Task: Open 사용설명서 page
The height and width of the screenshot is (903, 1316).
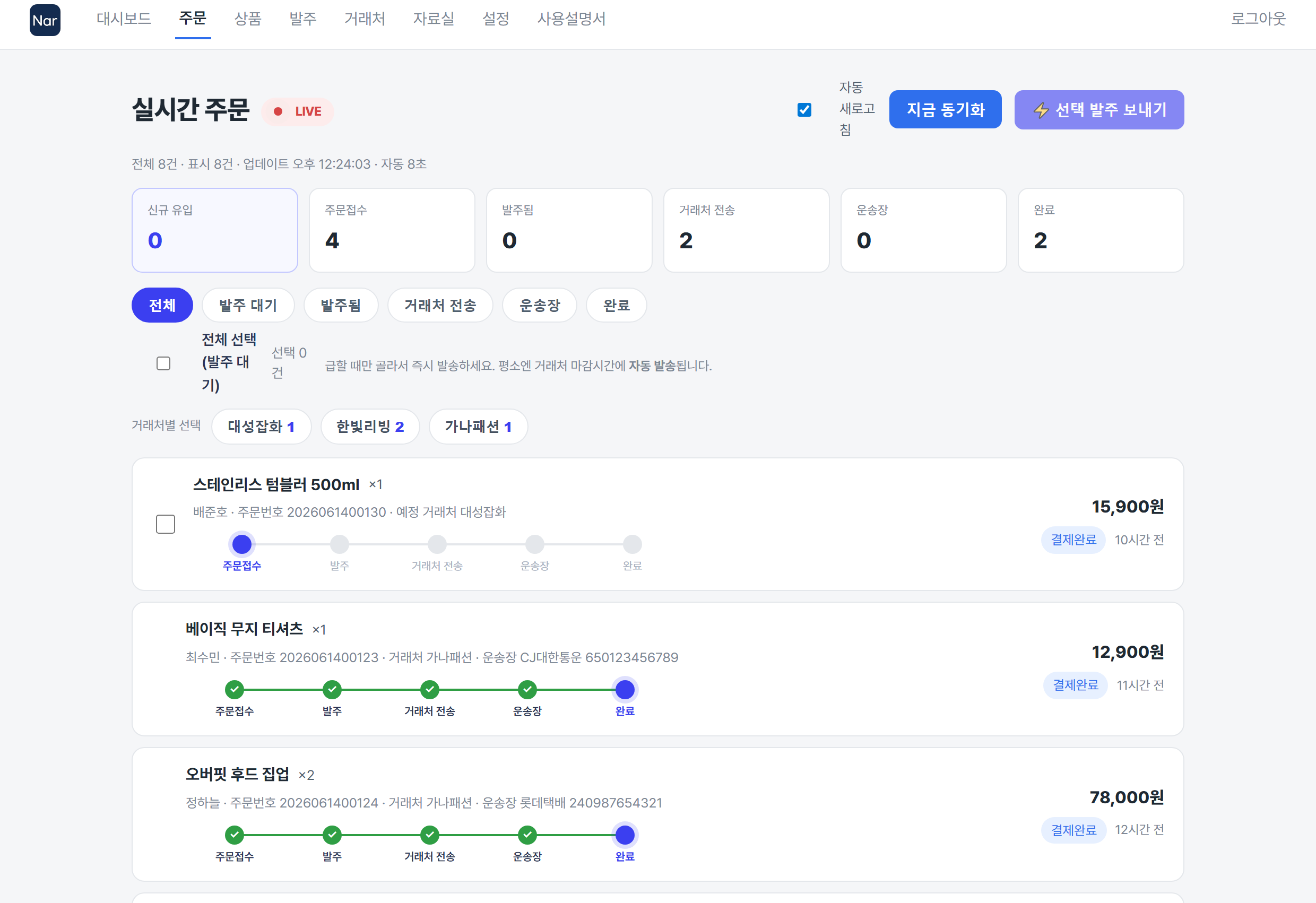Action: coord(572,19)
